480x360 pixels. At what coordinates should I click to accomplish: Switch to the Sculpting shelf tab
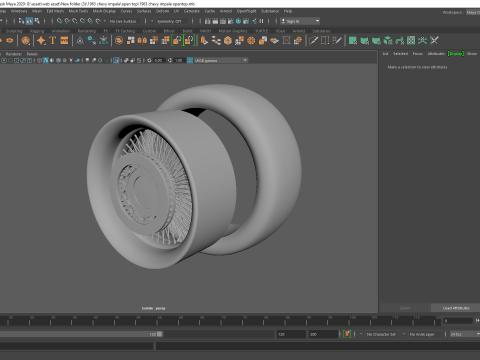14,31
